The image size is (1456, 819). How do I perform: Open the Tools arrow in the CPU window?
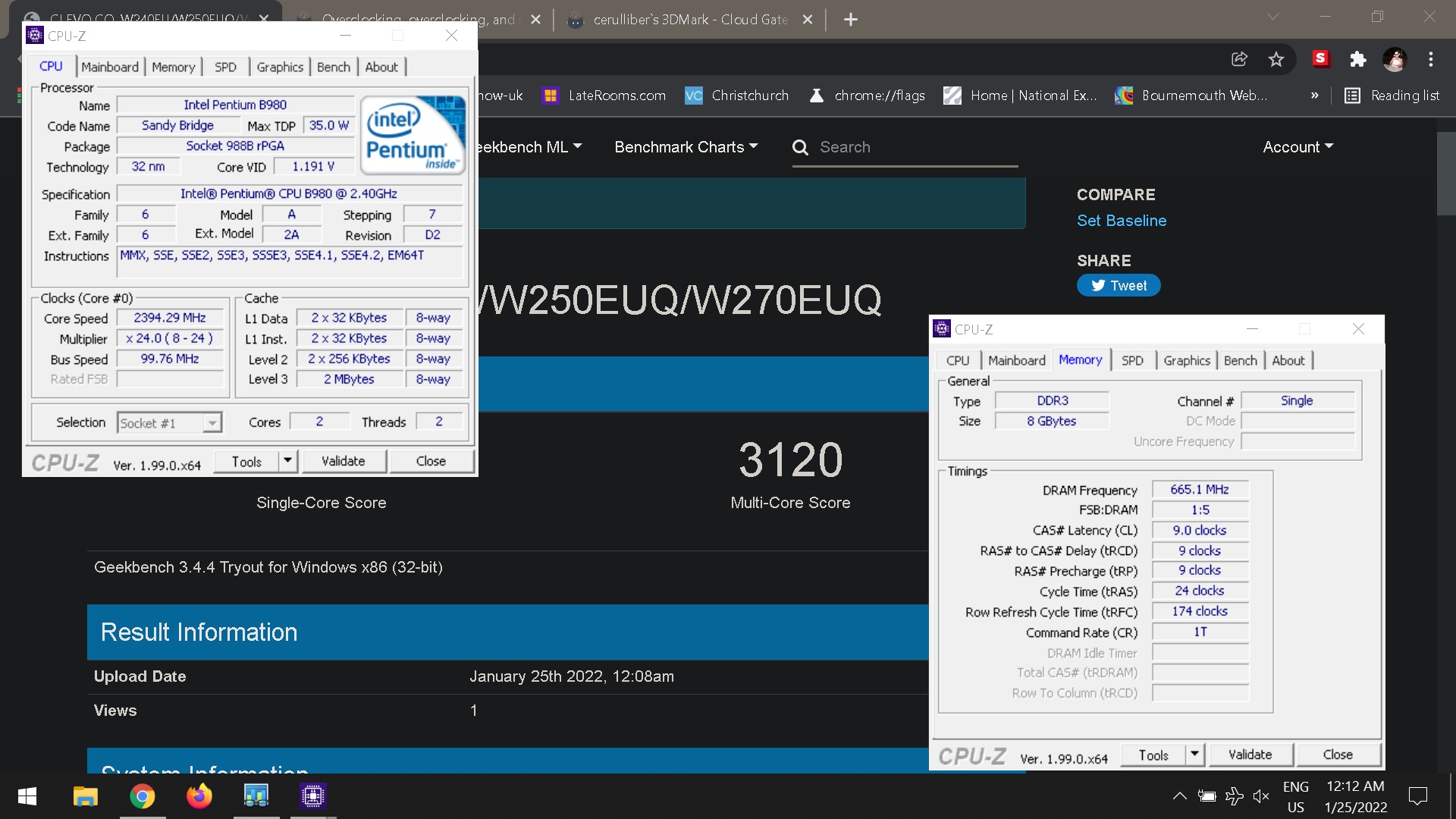(x=287, y=461)
